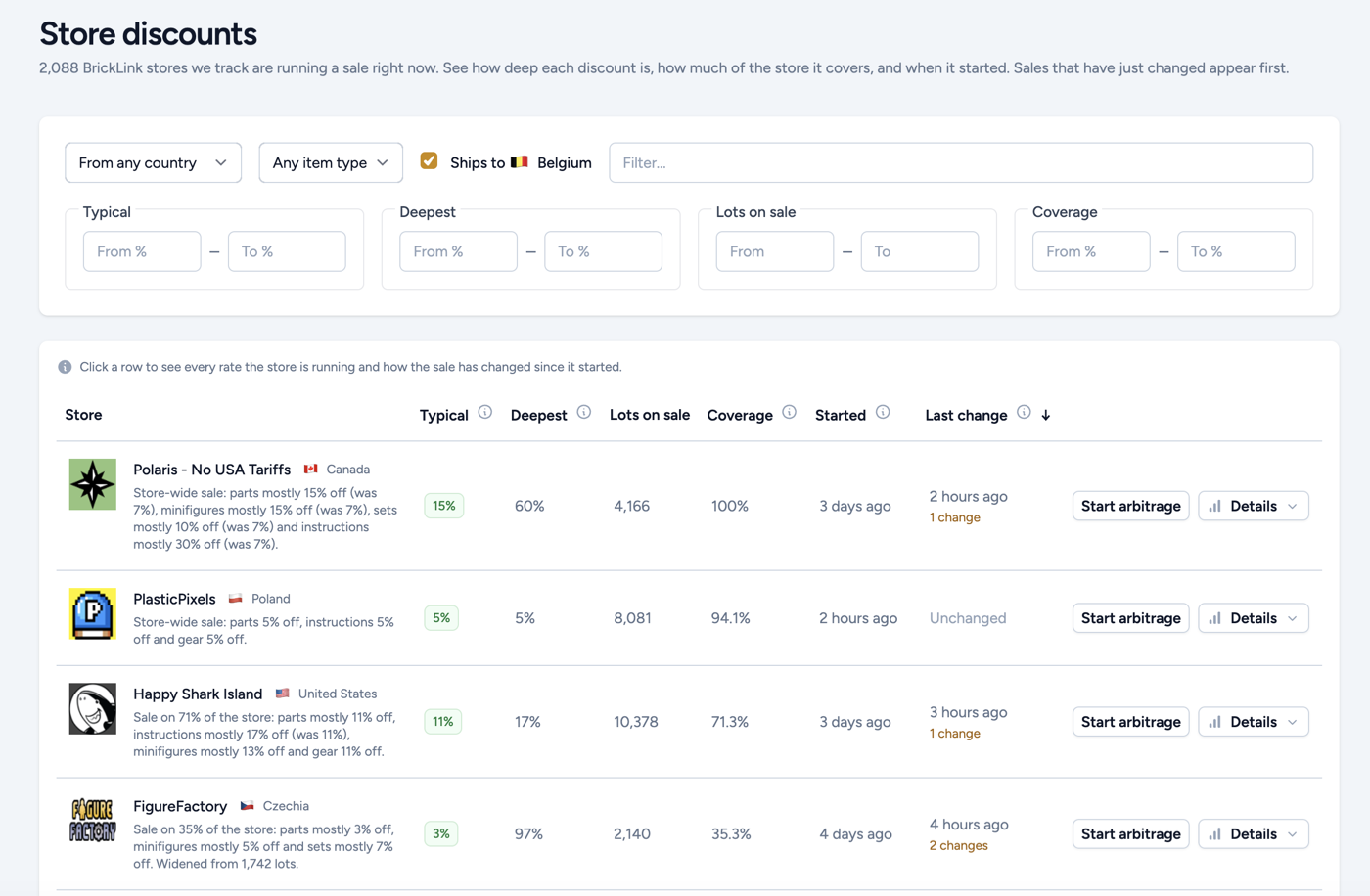Click the PlasticPixels store logo
Viewport: 1370px width, 896px height.
pyautogui.click(x=93, y=613)
